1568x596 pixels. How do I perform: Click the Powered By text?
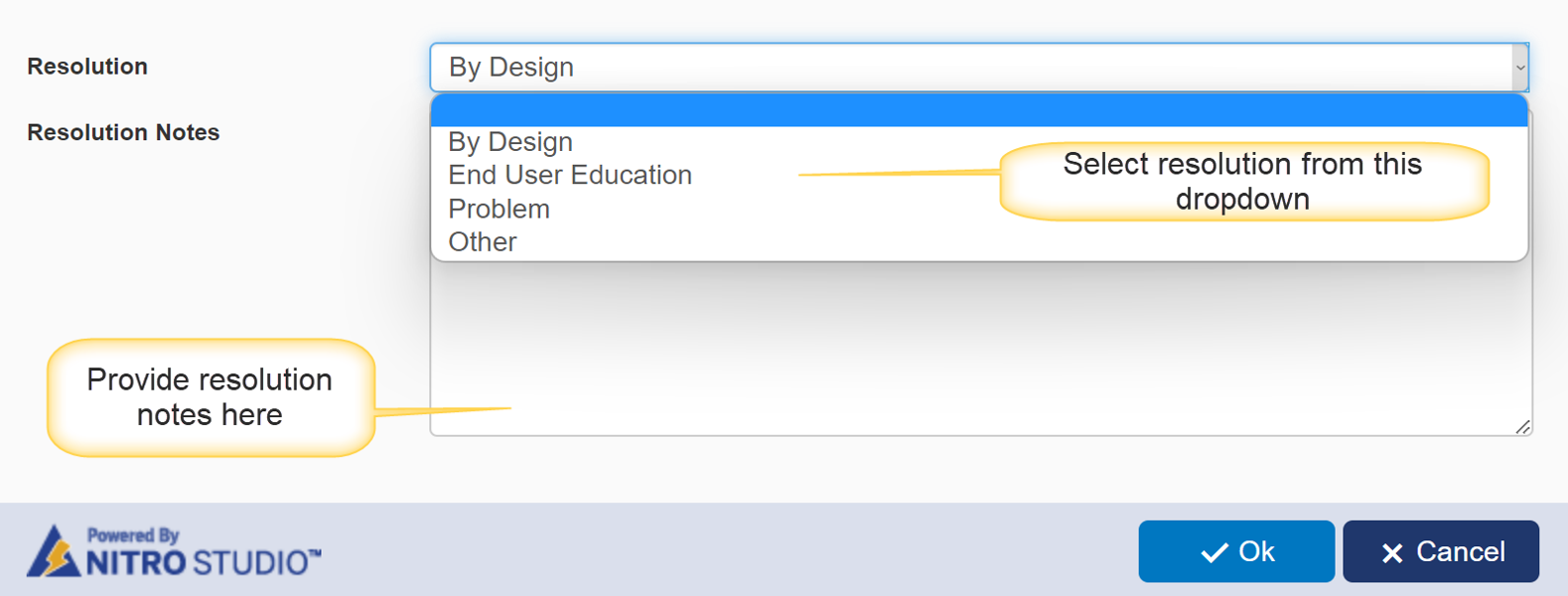point(133,535)
